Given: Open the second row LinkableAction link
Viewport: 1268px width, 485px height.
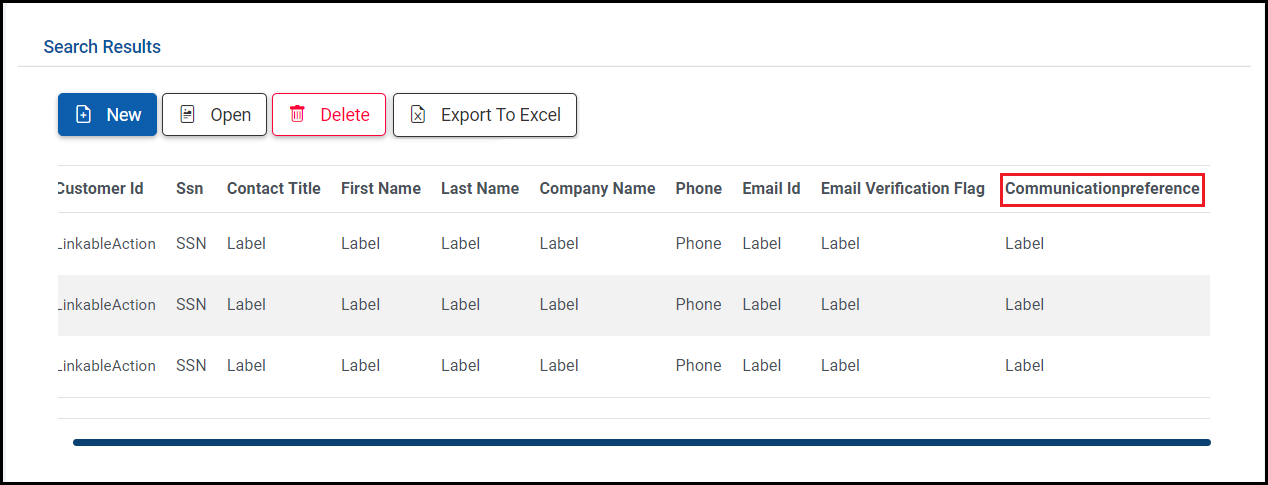Looking at the screenshot, I should 107,305.
